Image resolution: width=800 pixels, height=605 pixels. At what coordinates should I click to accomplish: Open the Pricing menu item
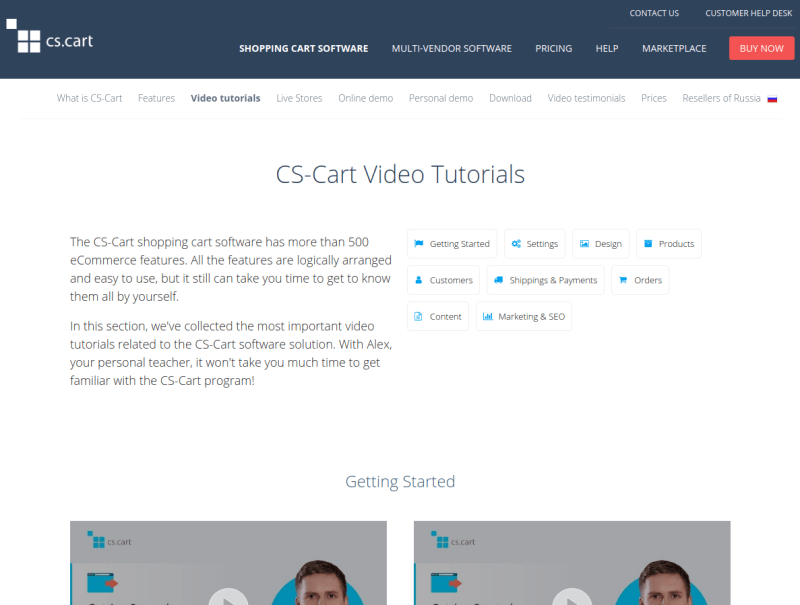click(553, 48)
